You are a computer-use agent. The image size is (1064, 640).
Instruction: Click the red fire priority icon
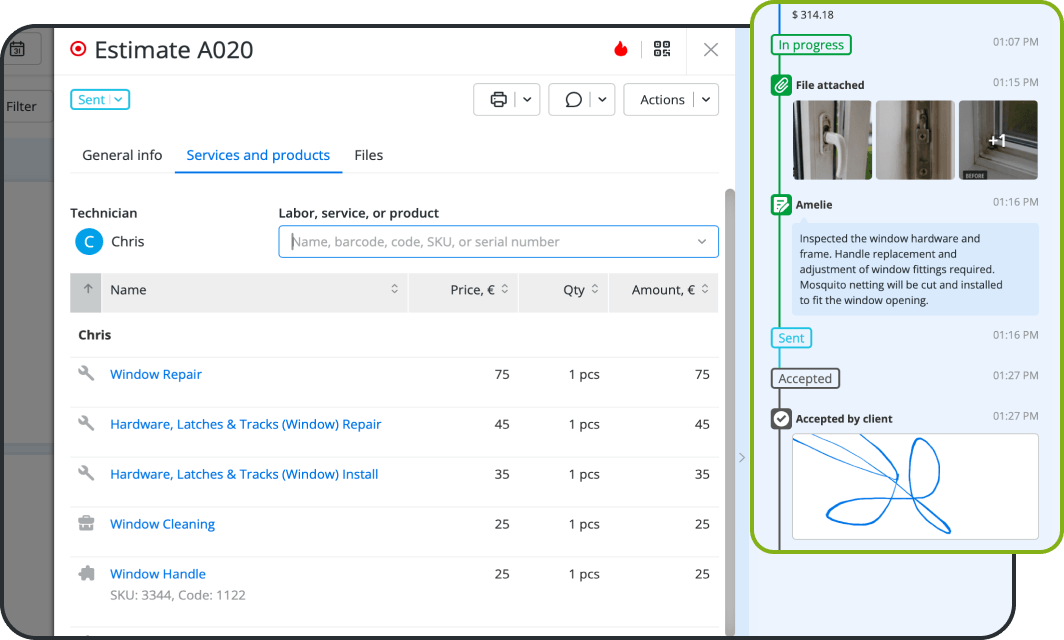click(620, 49)
